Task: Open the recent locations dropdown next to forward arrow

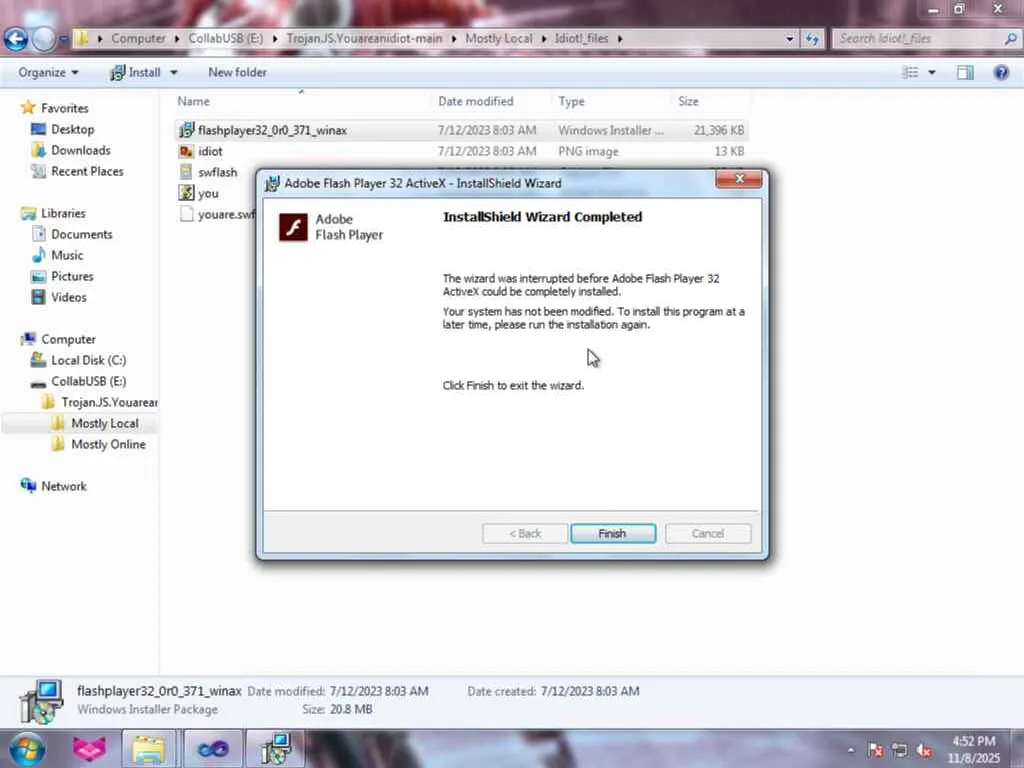Action: pos(64,39)
